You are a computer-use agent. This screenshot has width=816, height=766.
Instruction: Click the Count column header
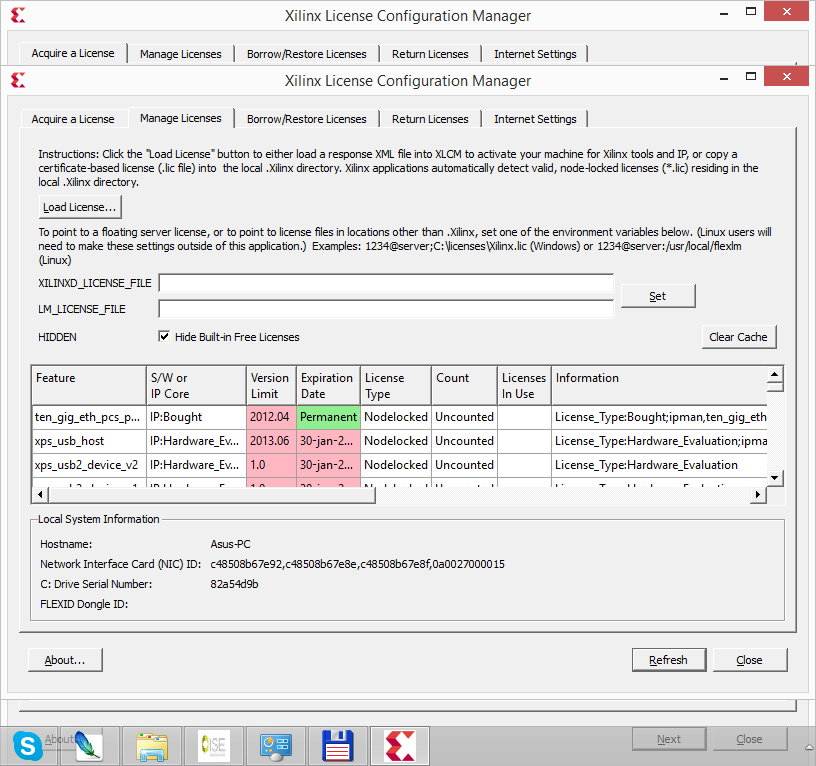pyautogui.click(x=464, y=386)
